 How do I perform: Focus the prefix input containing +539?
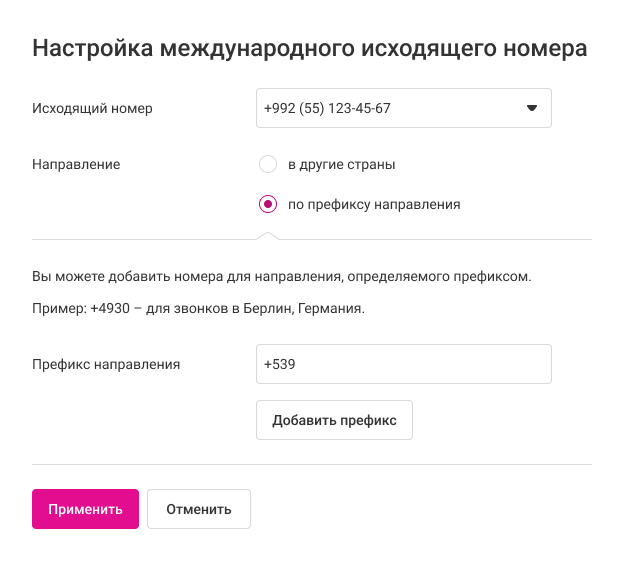click(x=403, y=364)
